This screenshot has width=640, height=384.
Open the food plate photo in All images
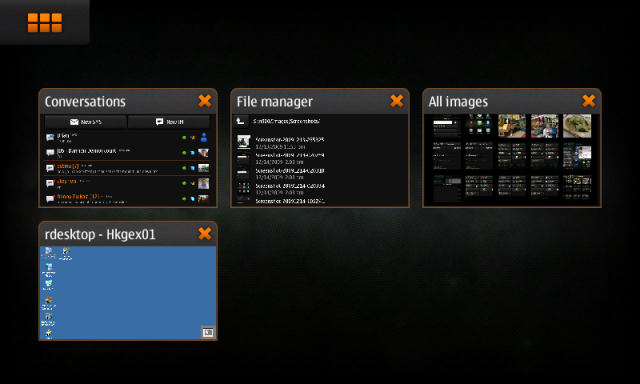(577, 126)
